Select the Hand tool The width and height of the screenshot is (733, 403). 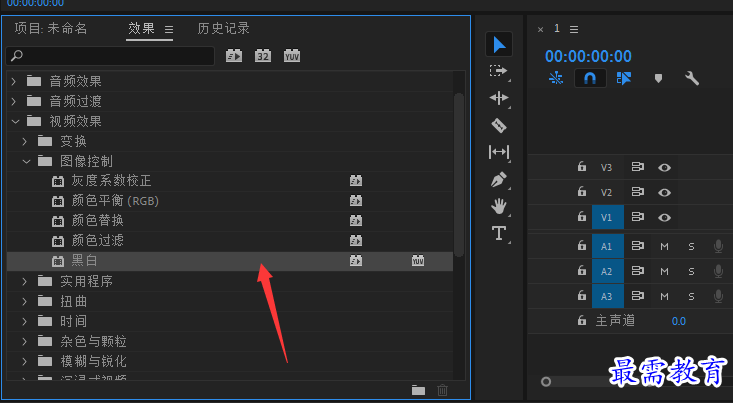coord(499,206)
